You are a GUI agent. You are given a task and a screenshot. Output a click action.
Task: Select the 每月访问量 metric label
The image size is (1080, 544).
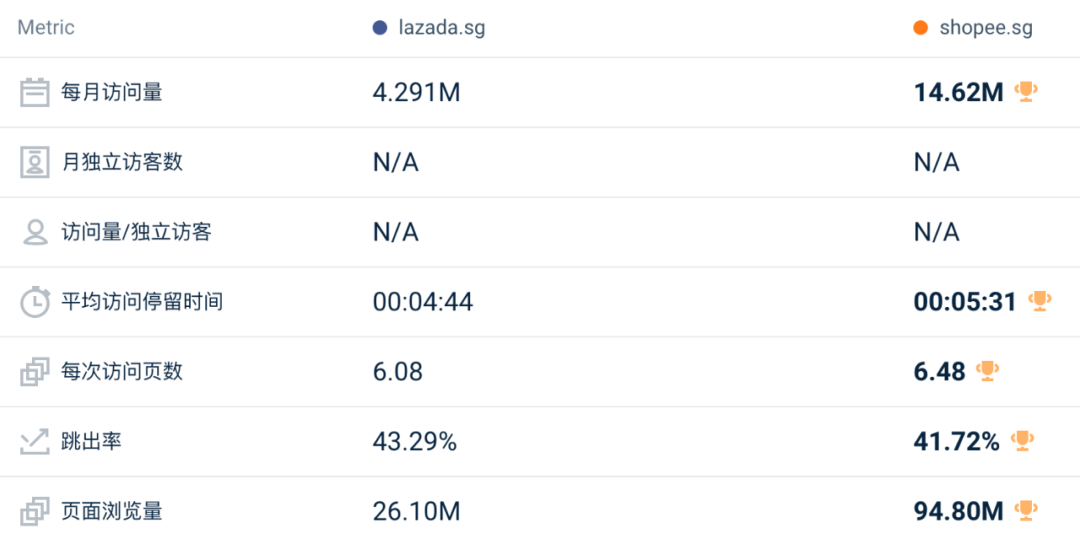[112, 92]
